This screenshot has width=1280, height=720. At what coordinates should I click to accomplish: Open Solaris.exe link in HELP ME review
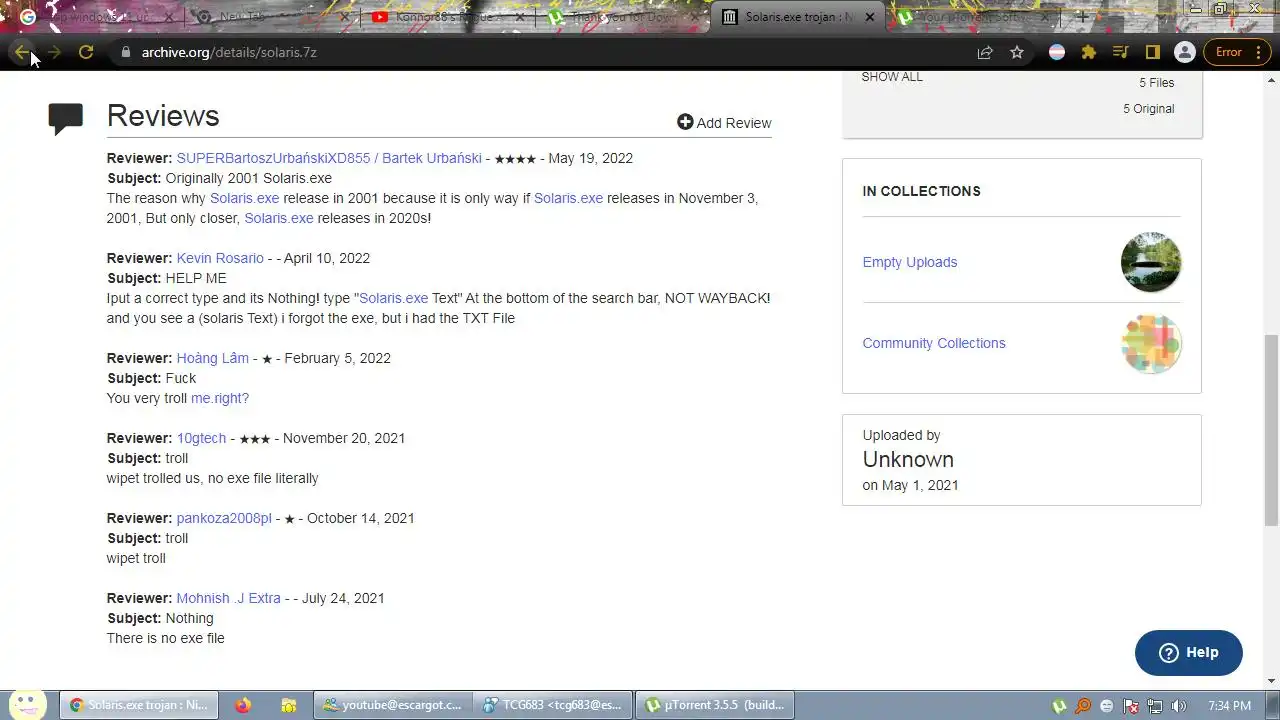(x=394, y=298)
